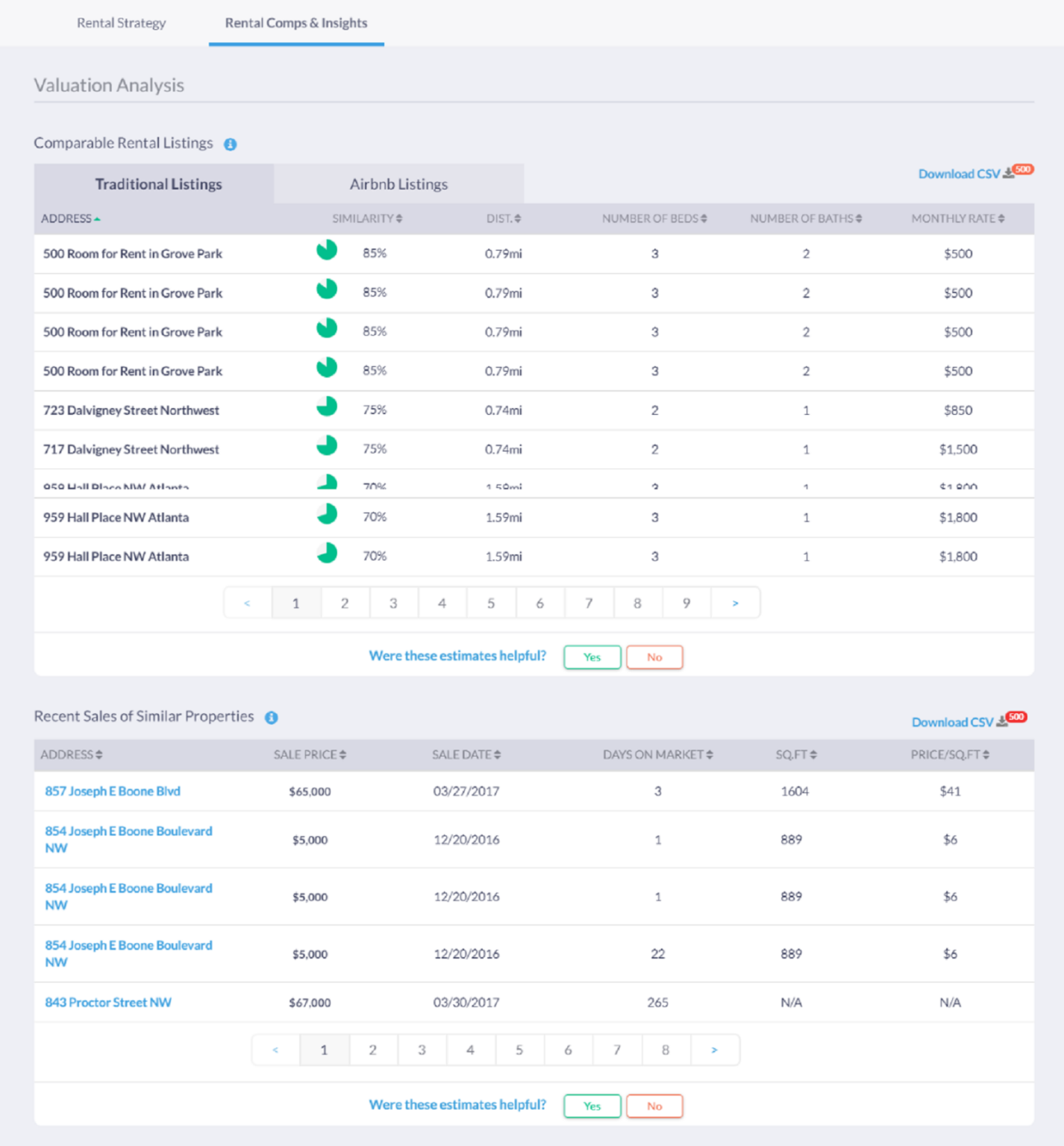This screenshot has width=1064, height=1146.
Task: Click similarity pie icon for 723 Dalvigney Street
Action: coord(327,407)
